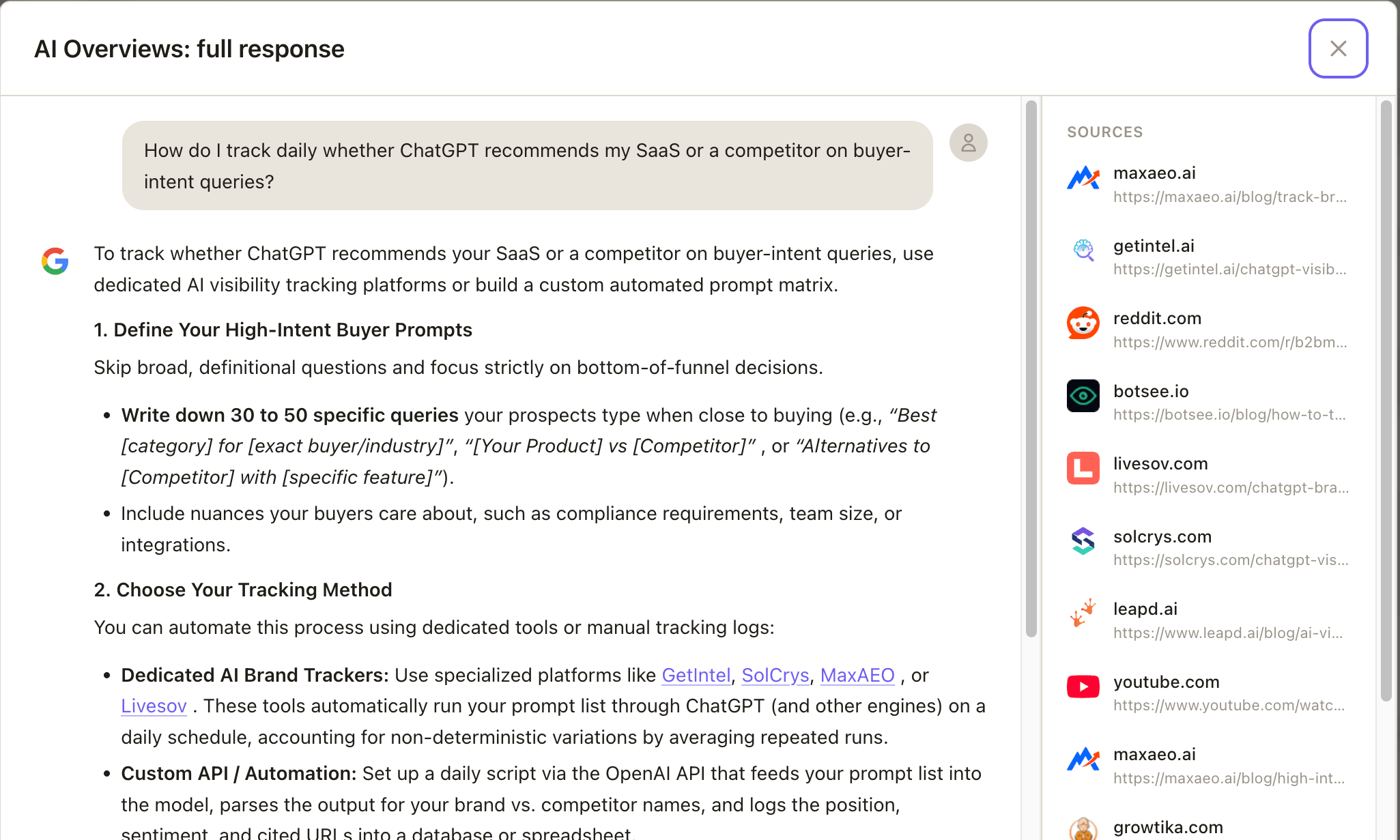Click the youtube.com source title
The image size is (1400, 840).
(1167, 682)
